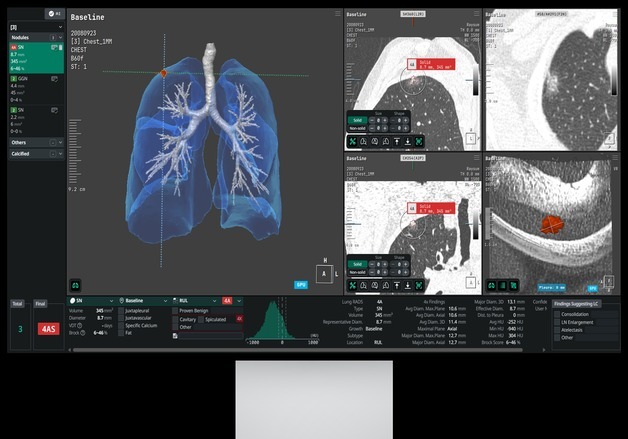
Task: Click the lung view icon below 3D viewport
Action: 75,284
